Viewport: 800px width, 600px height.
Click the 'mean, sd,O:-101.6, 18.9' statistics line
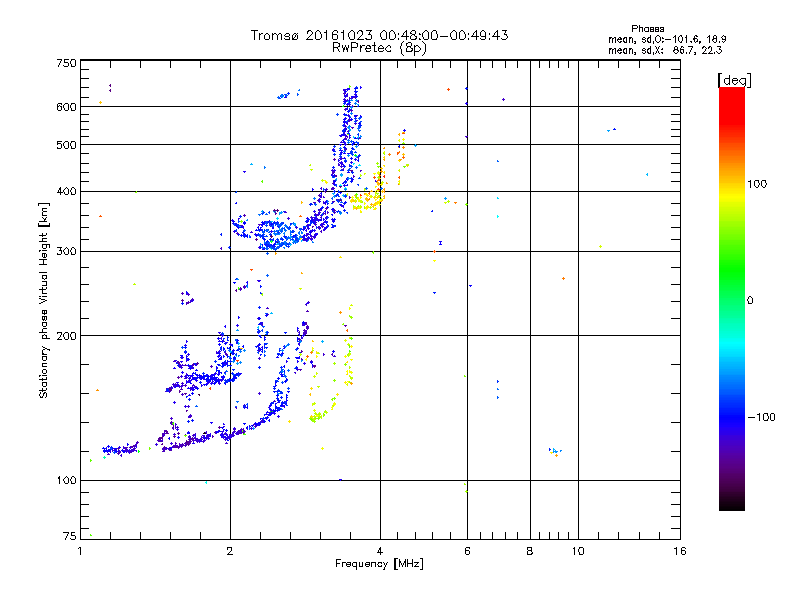click(667, 39)
